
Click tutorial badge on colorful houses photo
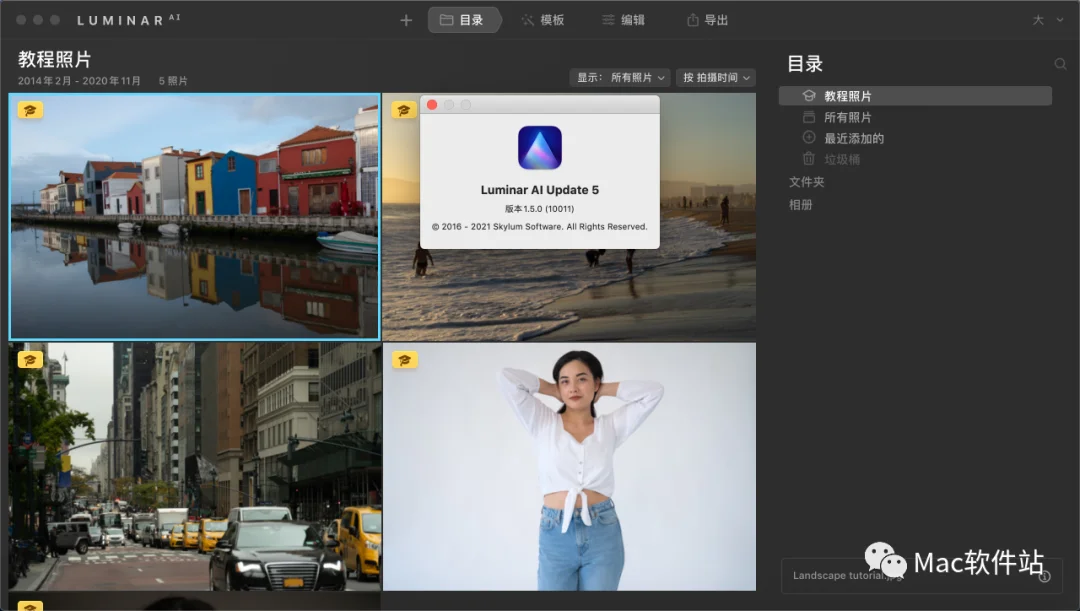click(x=30, y=110)
